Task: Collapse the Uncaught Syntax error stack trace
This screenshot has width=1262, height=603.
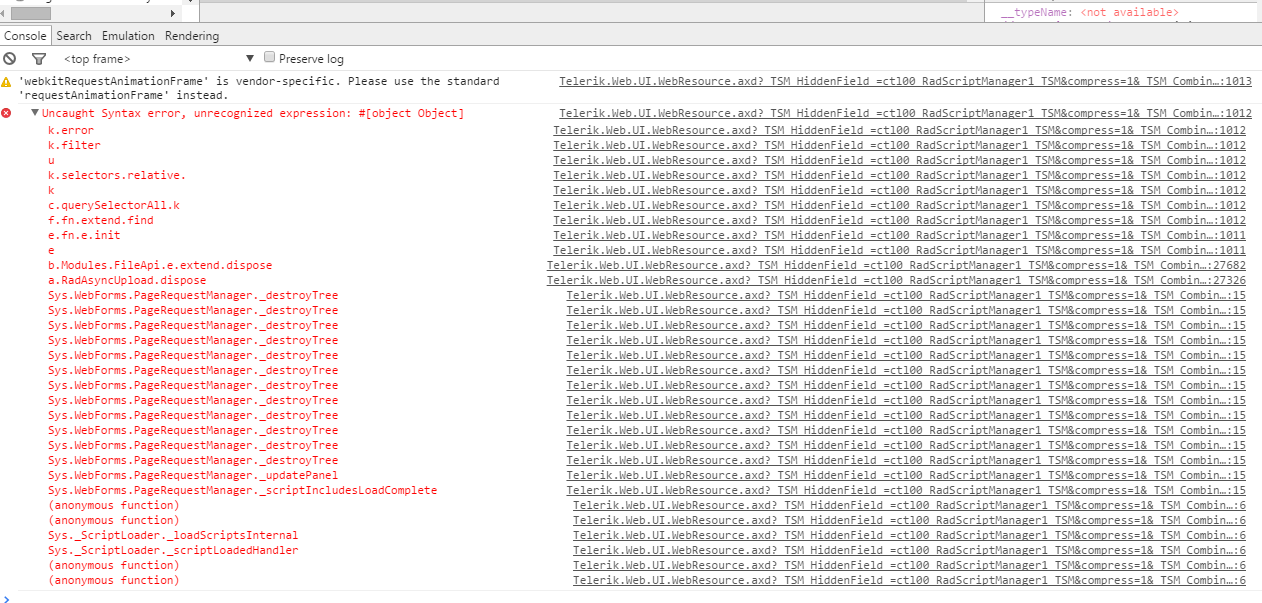Action: (x=35, y=113)
